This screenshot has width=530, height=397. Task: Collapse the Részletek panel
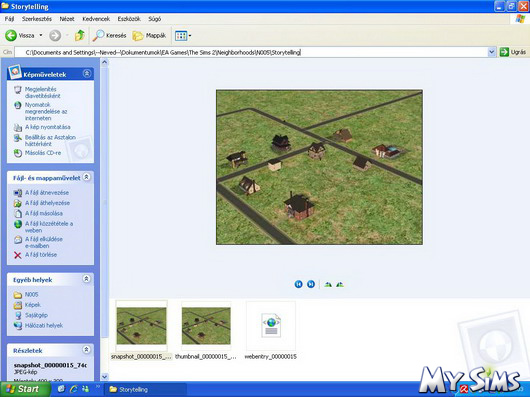click(x=87, y=349)
